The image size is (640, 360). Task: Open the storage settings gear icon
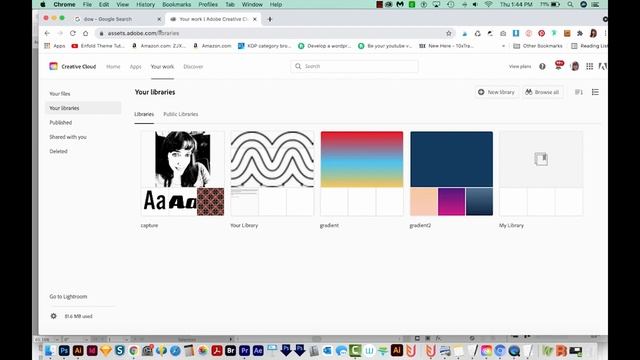(x=53, y=316)
